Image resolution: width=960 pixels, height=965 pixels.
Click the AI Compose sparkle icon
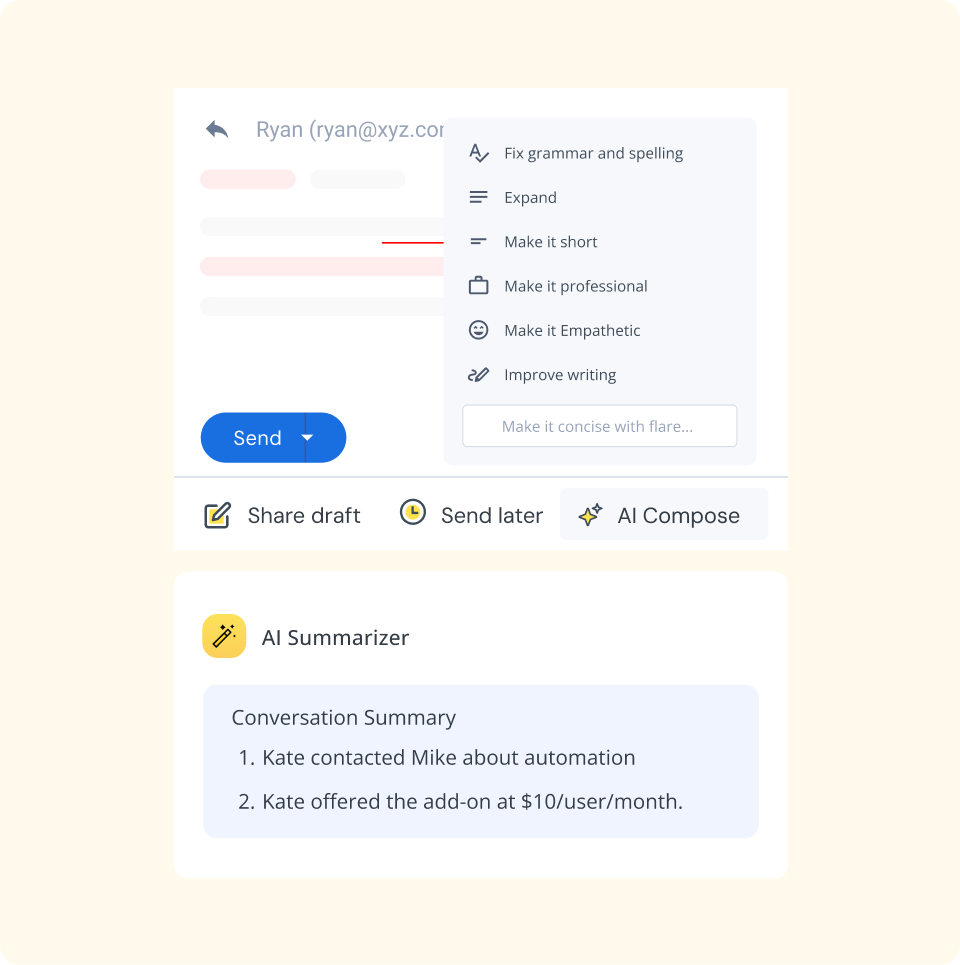pyautogui.click(x=590, y=515)
